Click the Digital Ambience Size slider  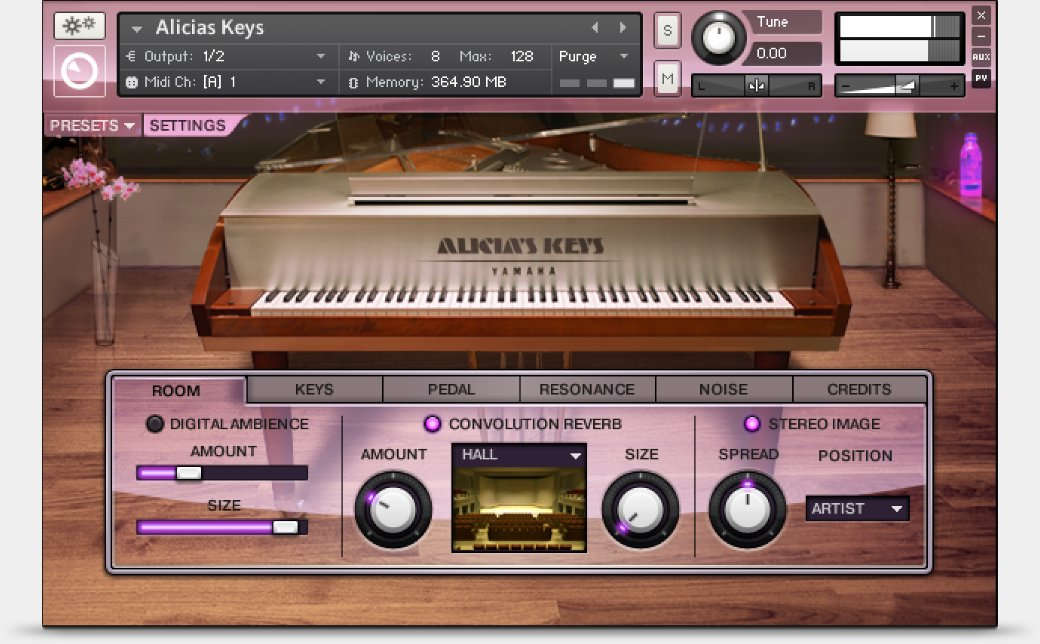[222, 526]
